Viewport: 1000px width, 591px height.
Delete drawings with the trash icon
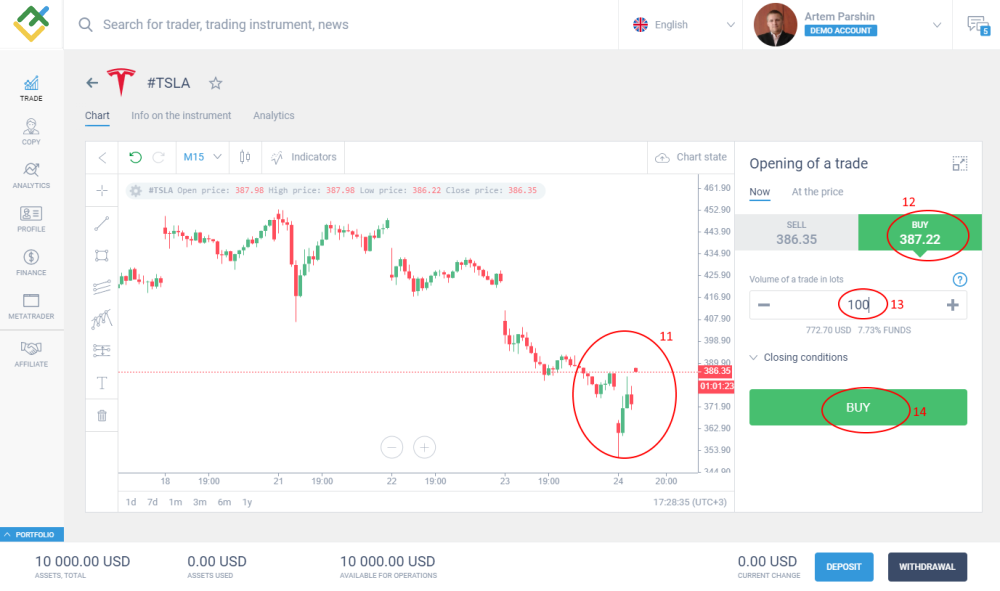(101, 415)
